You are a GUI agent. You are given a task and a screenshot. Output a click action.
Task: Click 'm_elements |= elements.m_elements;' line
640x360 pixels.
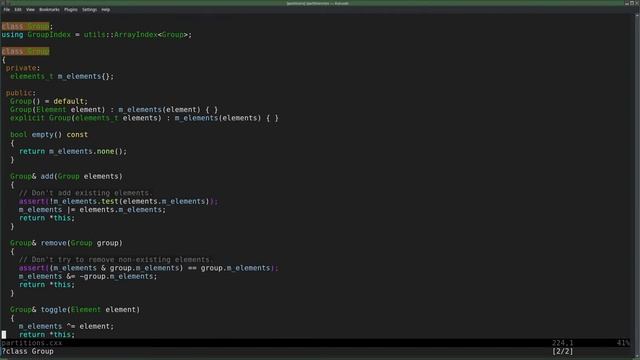92,210
